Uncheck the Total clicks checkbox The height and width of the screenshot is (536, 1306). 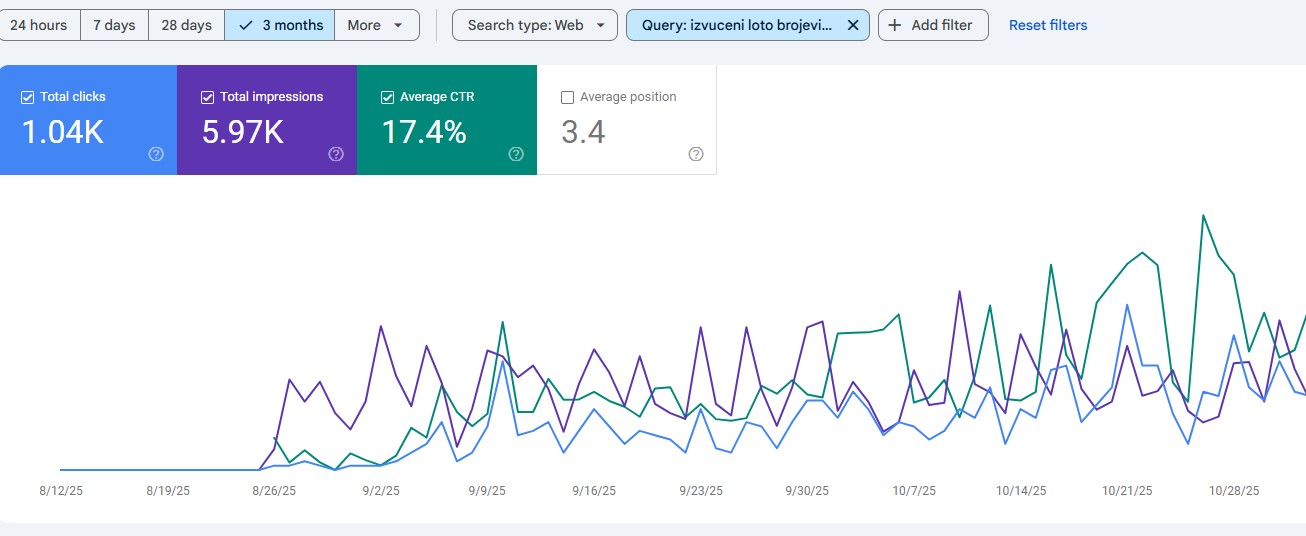[x=28, y=97]
